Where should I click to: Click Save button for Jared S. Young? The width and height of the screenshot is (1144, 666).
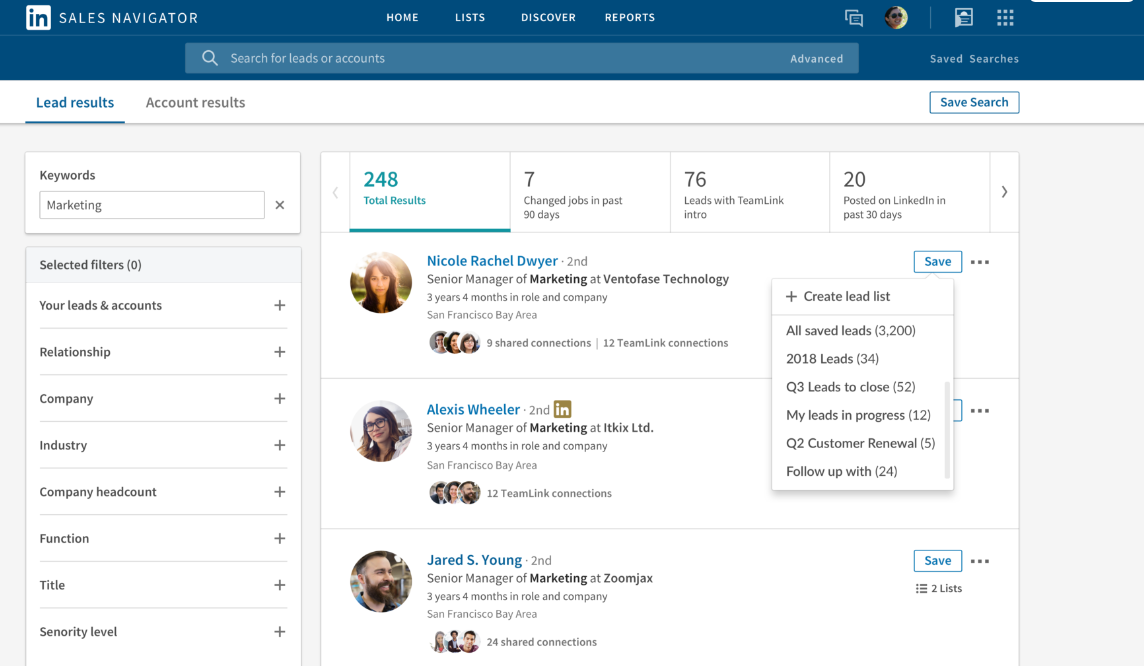click(938, 561)
